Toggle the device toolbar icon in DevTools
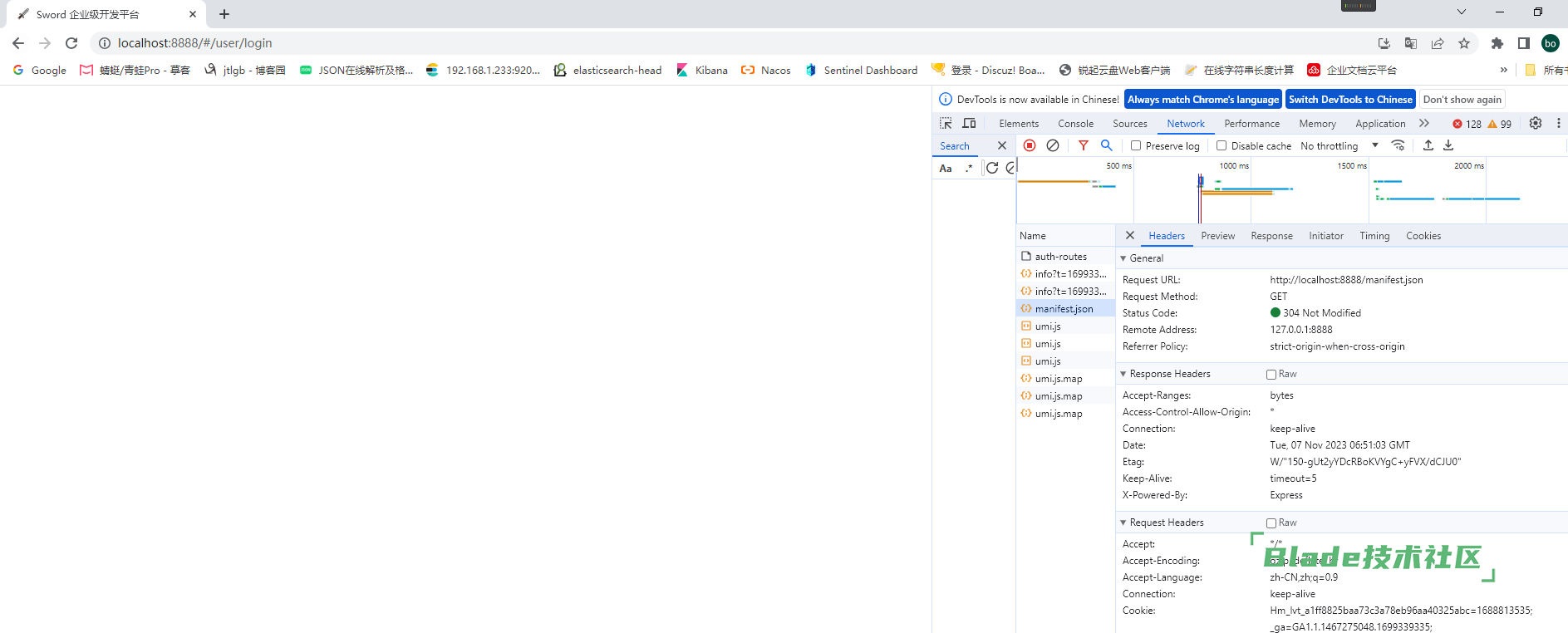The height and width of the screenshot is (633, 1568). [969, 123]
